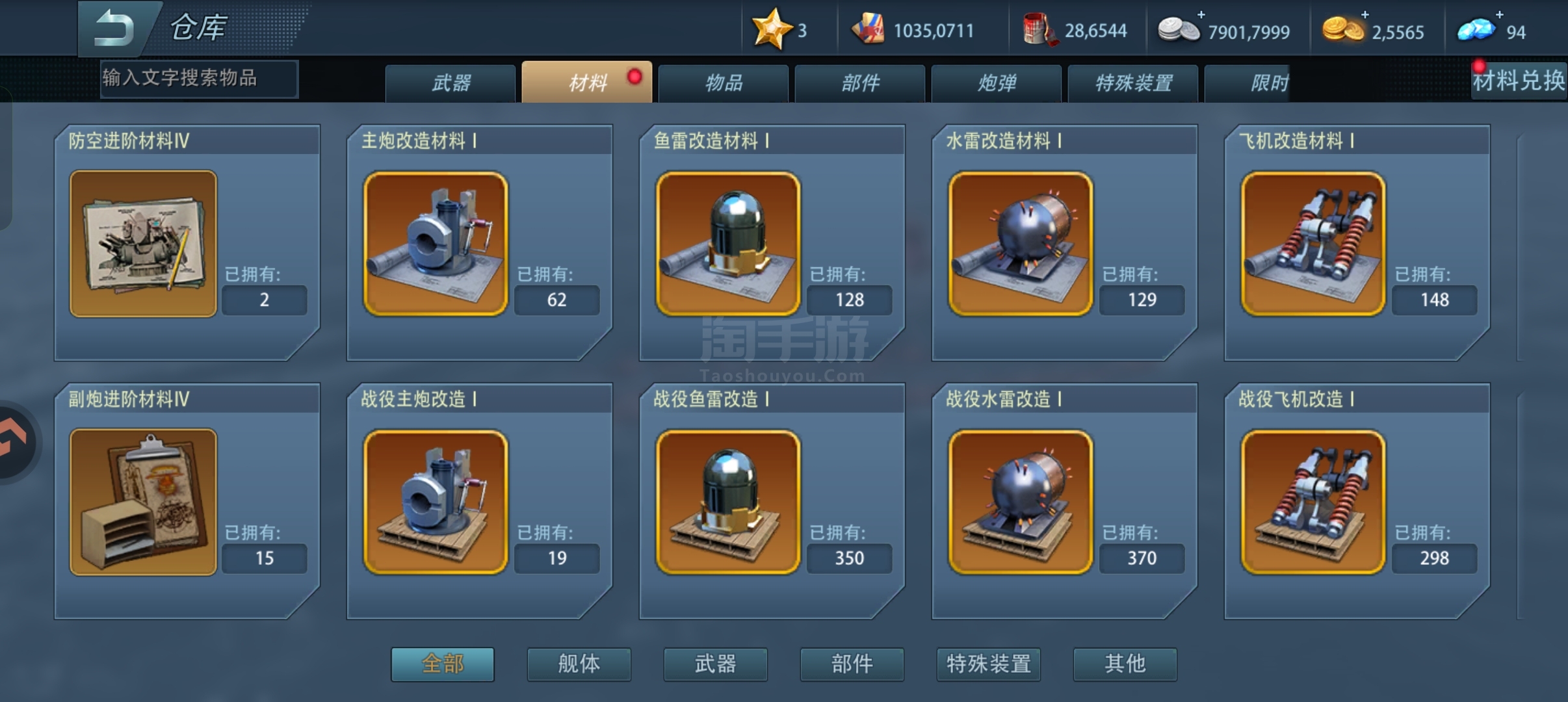Viewport: 1568px width, 702px height.
Task: Tap the blue diamond currency icon
Action: 1476,30
